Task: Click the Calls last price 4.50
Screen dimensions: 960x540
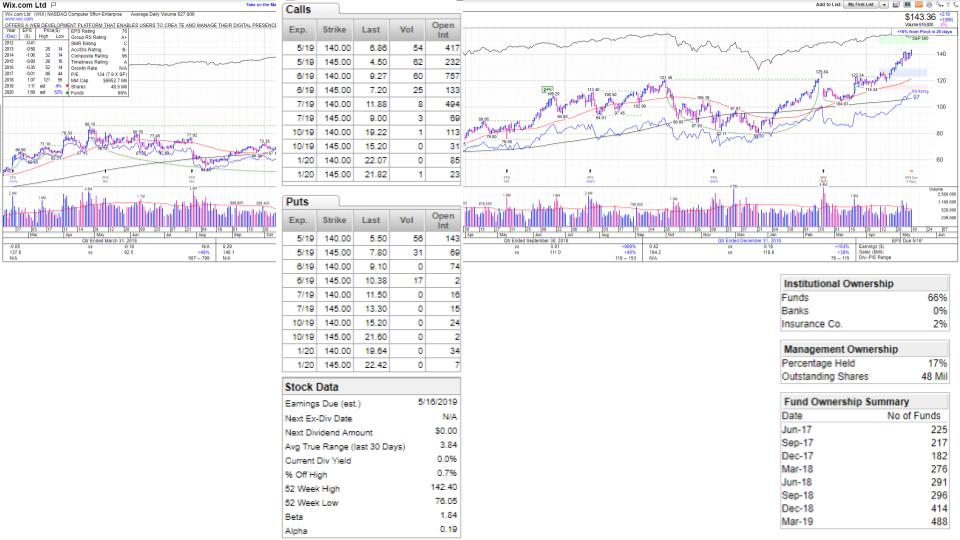Action: (378, 62)
